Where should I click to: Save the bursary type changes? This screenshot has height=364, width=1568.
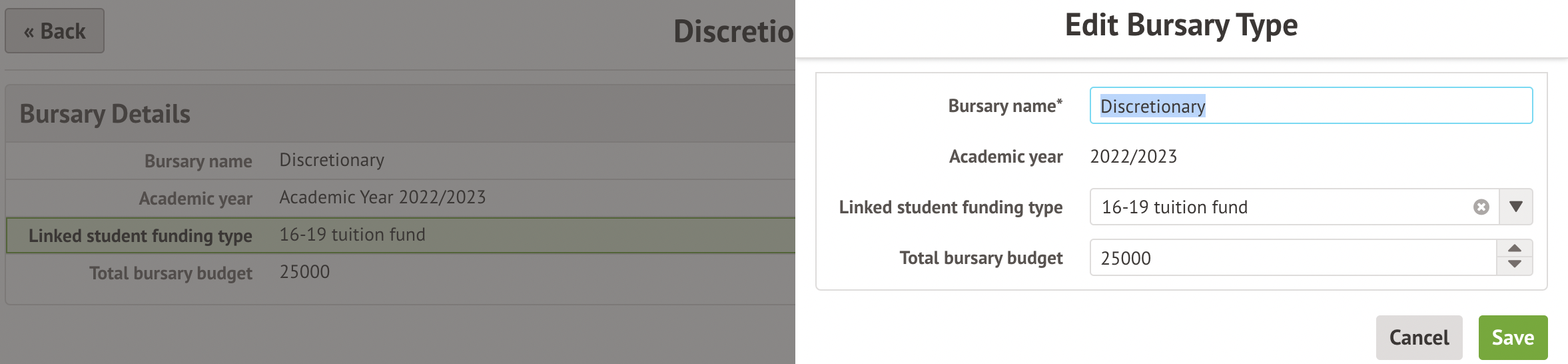pos(1513,338)
